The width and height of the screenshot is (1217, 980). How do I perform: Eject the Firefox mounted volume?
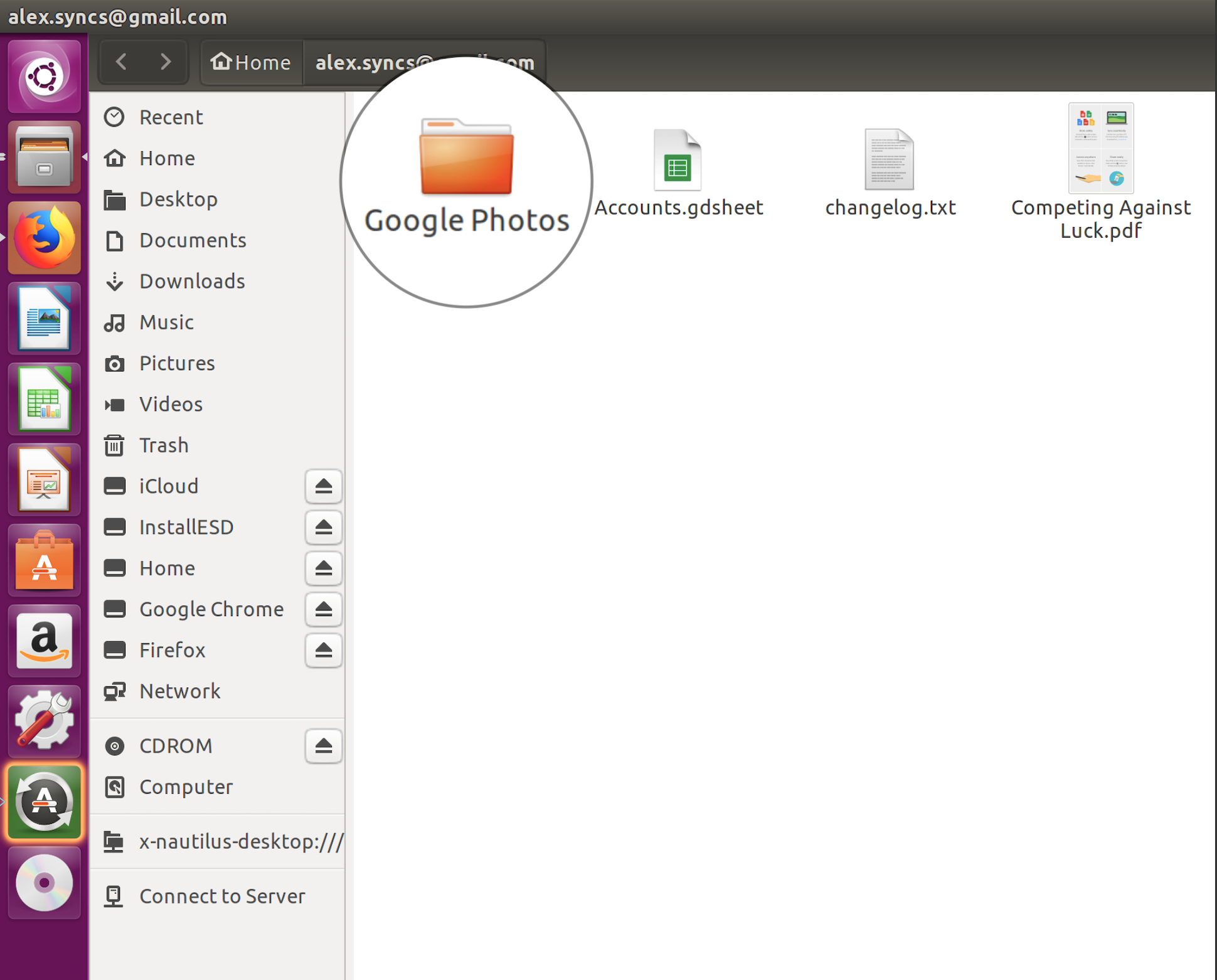click(324, 650)
